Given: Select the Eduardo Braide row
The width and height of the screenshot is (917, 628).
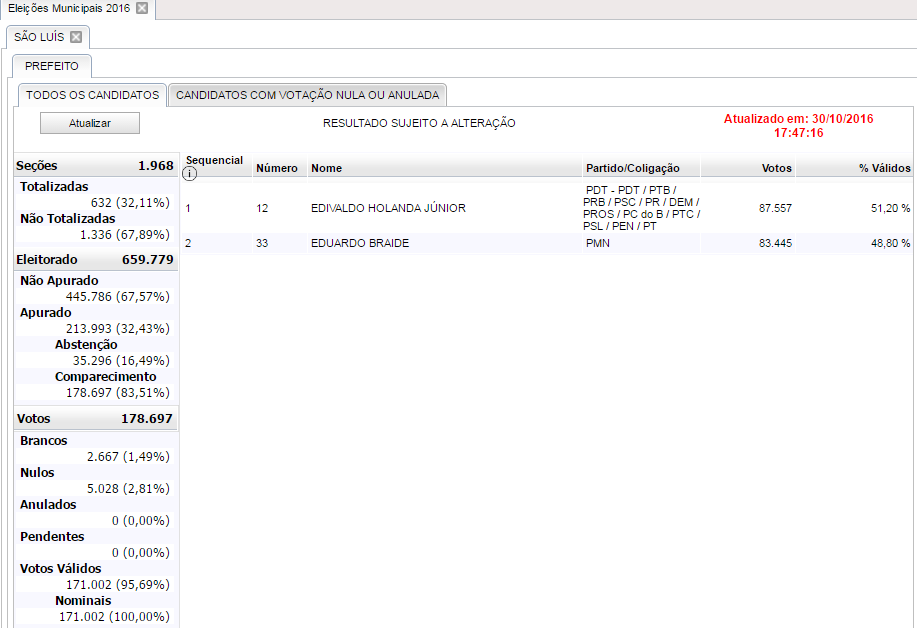Looking at the screenshot, I should tap(360, 243).
